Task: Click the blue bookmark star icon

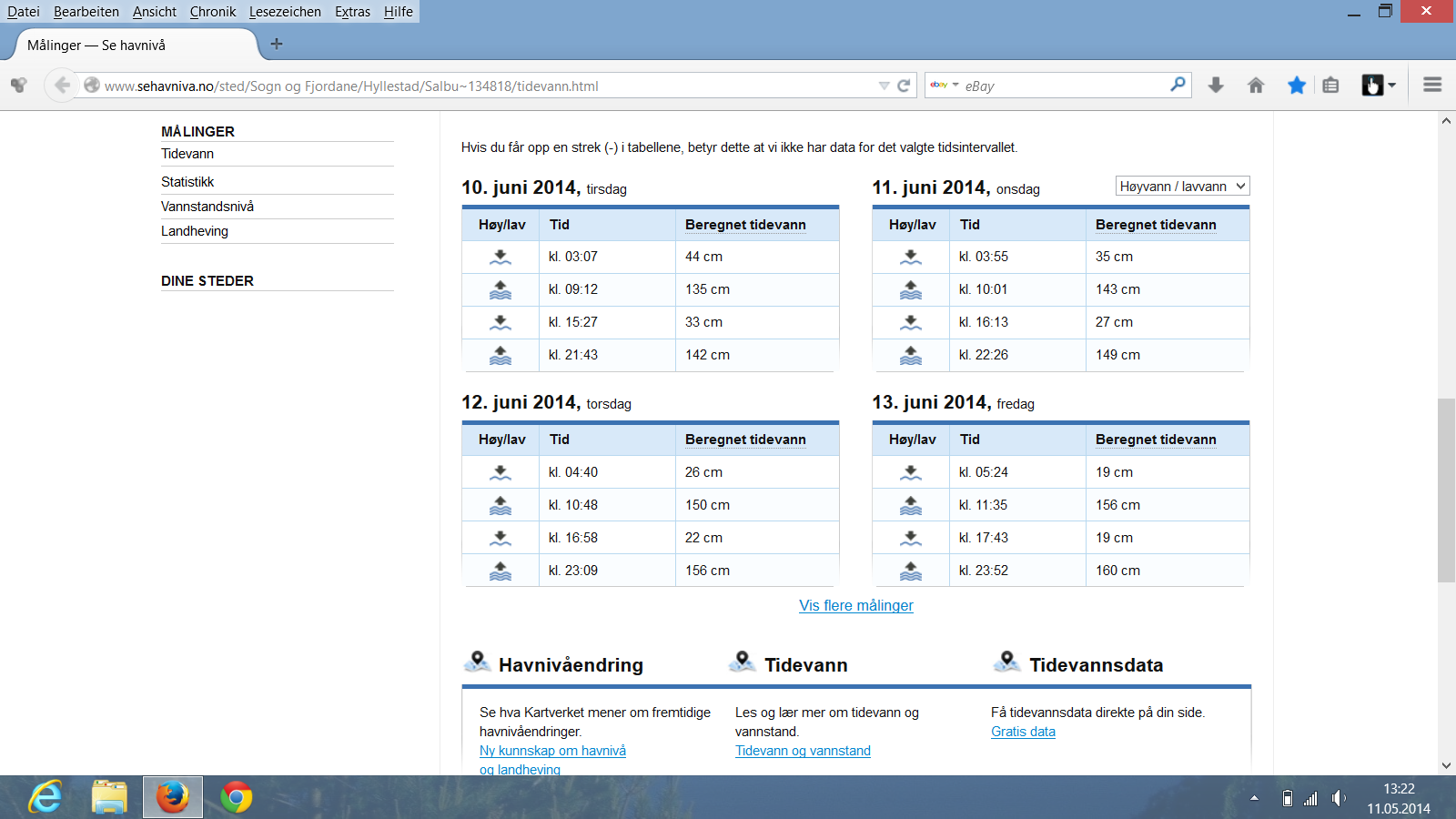Action: pyautogui.click(x=1297, y=86)
